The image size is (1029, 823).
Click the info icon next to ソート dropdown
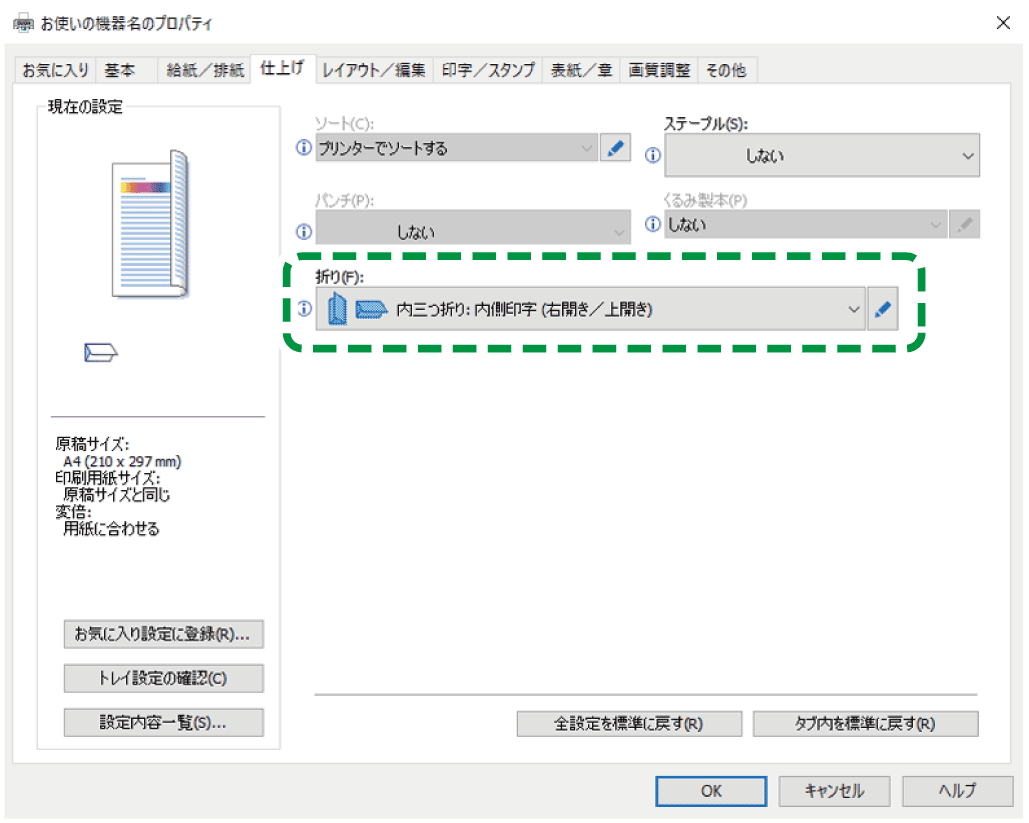(305, 149)
